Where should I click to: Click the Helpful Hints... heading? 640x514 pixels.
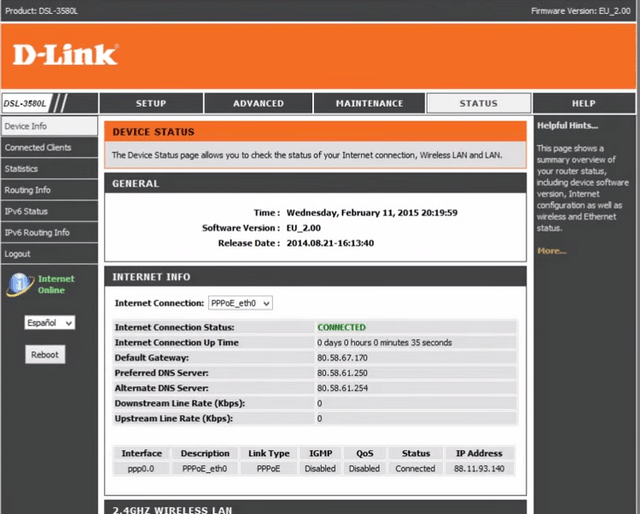[x=567, y=126]
